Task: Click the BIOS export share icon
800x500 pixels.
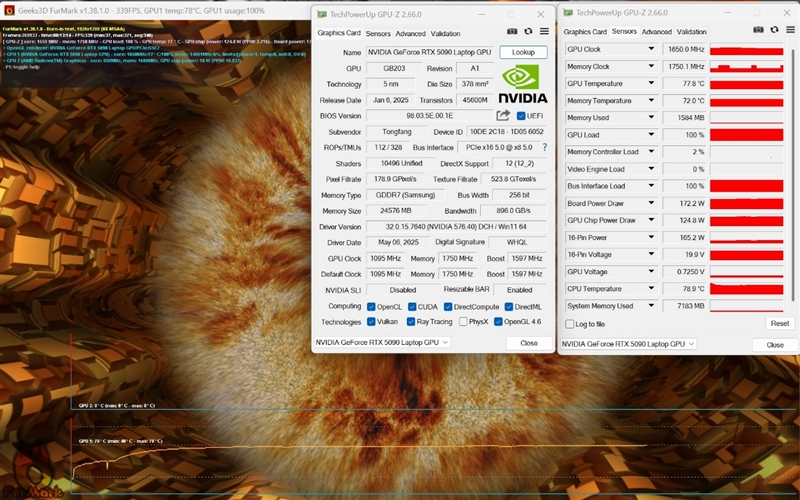Action: pyautogui.click(x=503, y=116)
